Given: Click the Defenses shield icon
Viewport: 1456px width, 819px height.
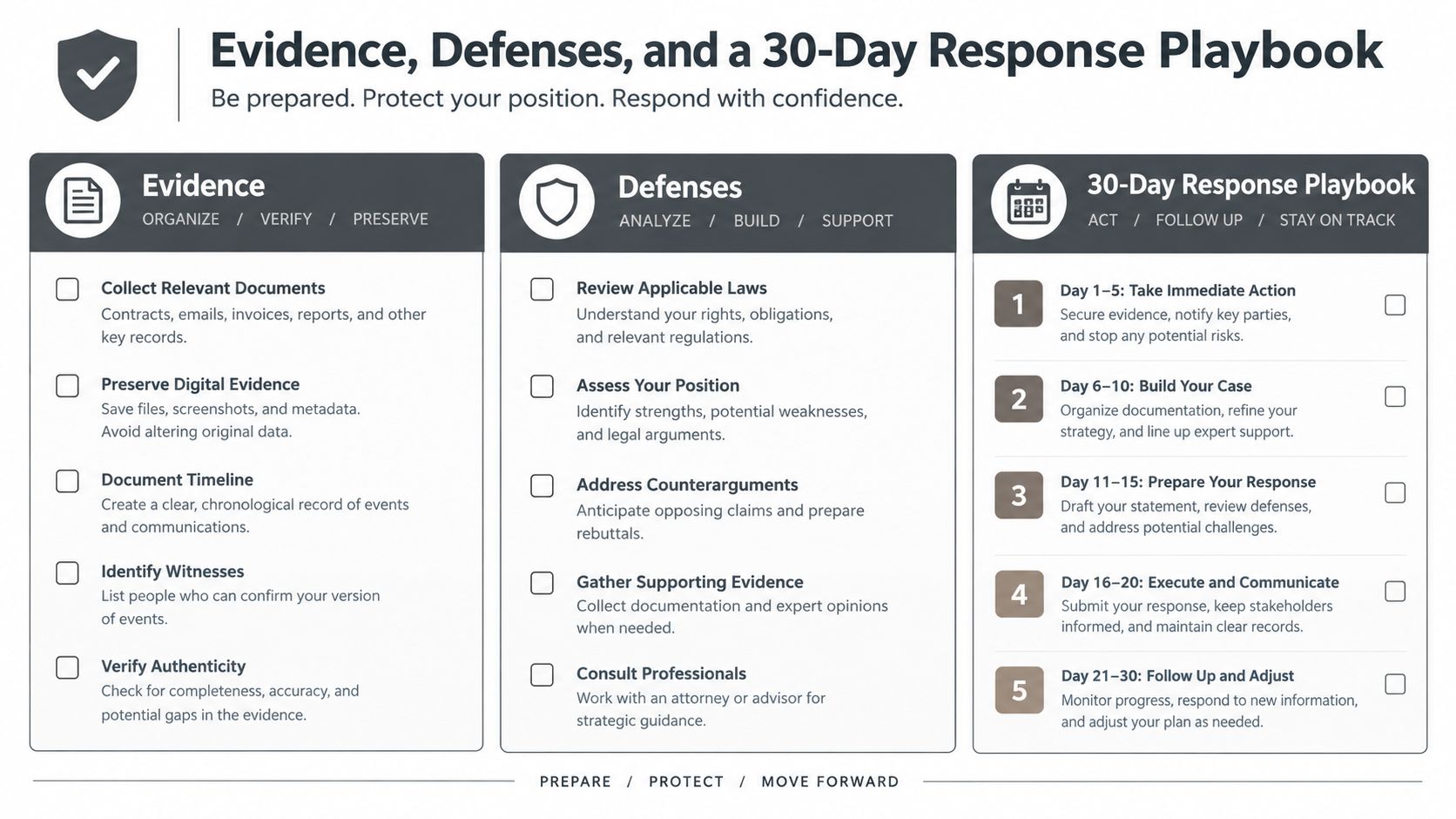Looking at the screenshot, I should coord(556,202).
